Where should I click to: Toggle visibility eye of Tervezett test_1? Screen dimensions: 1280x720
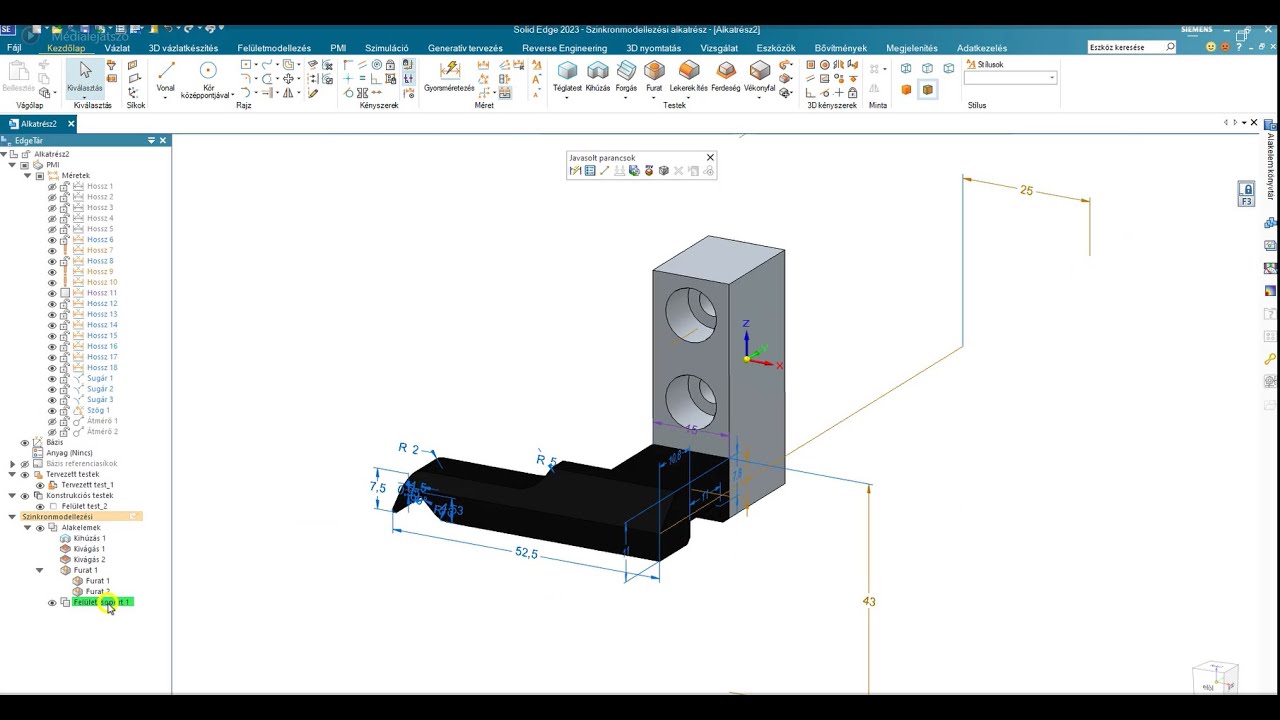(40, 485)
